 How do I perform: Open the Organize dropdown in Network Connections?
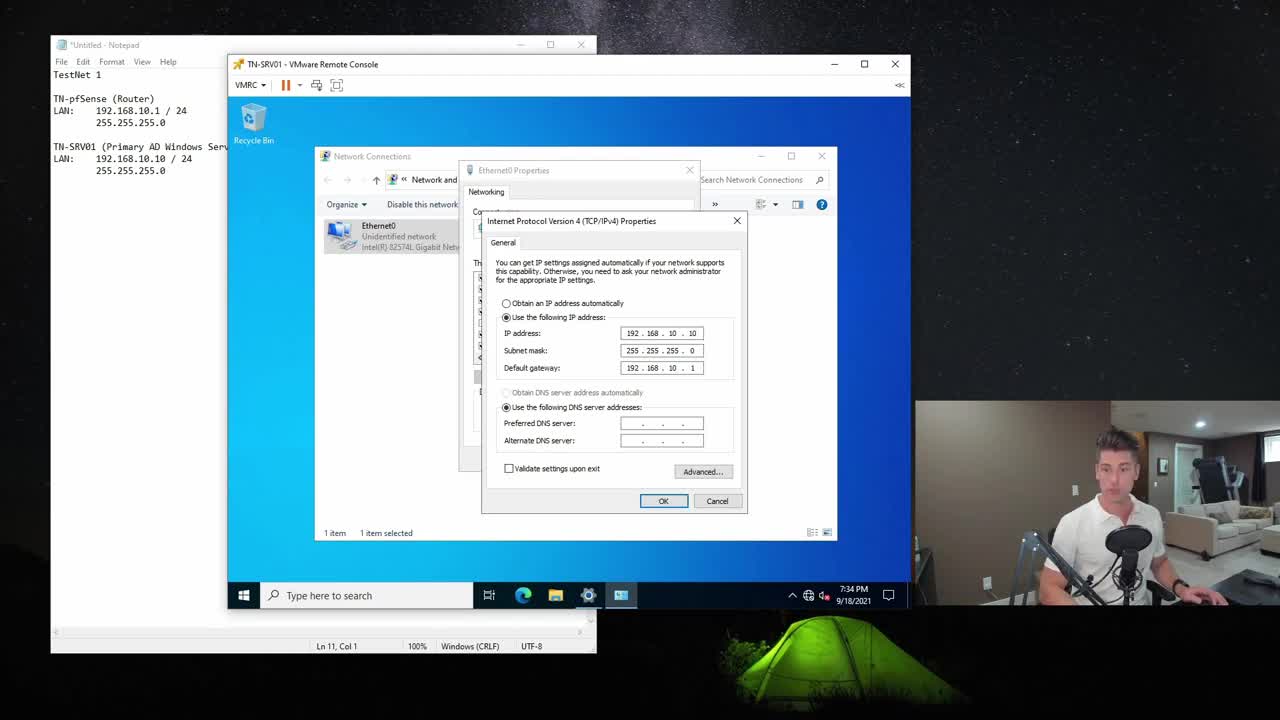346,204
